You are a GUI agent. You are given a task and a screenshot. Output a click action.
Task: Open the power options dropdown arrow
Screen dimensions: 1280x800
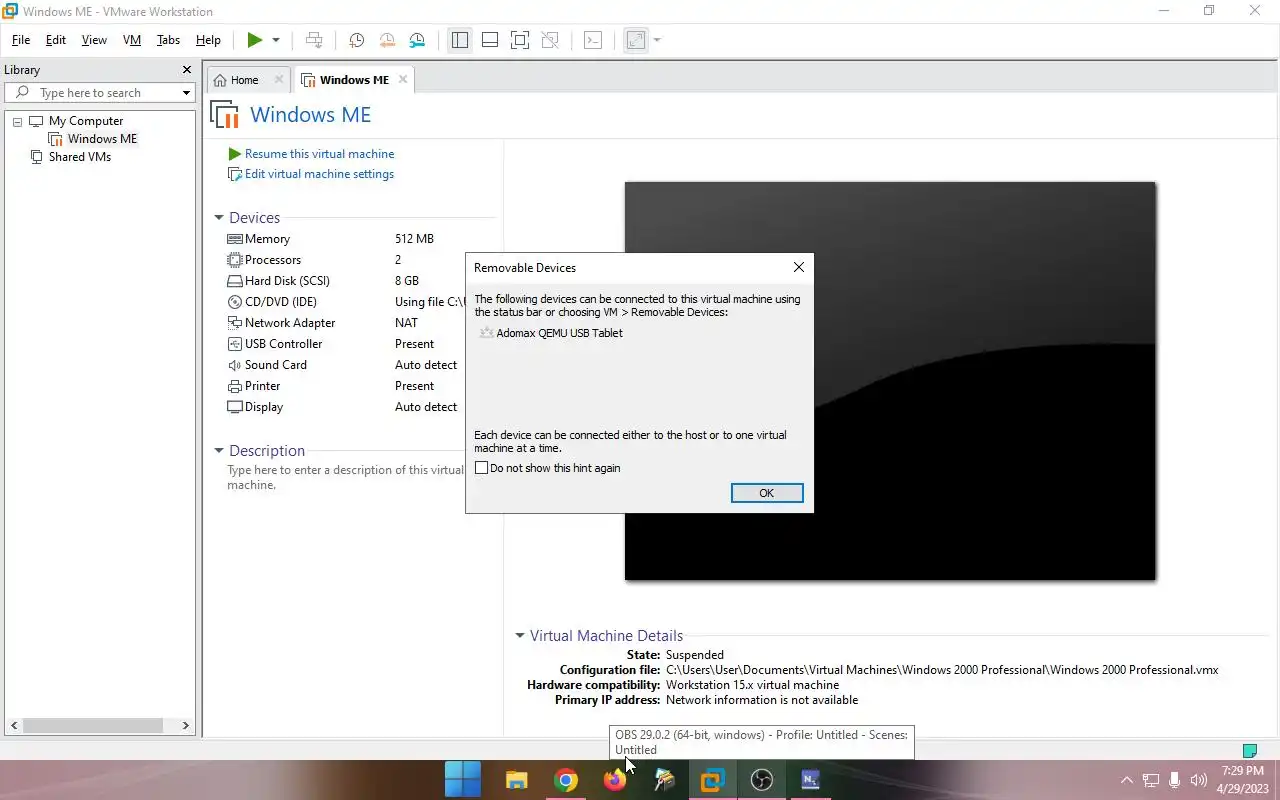[x=276, y=40]
